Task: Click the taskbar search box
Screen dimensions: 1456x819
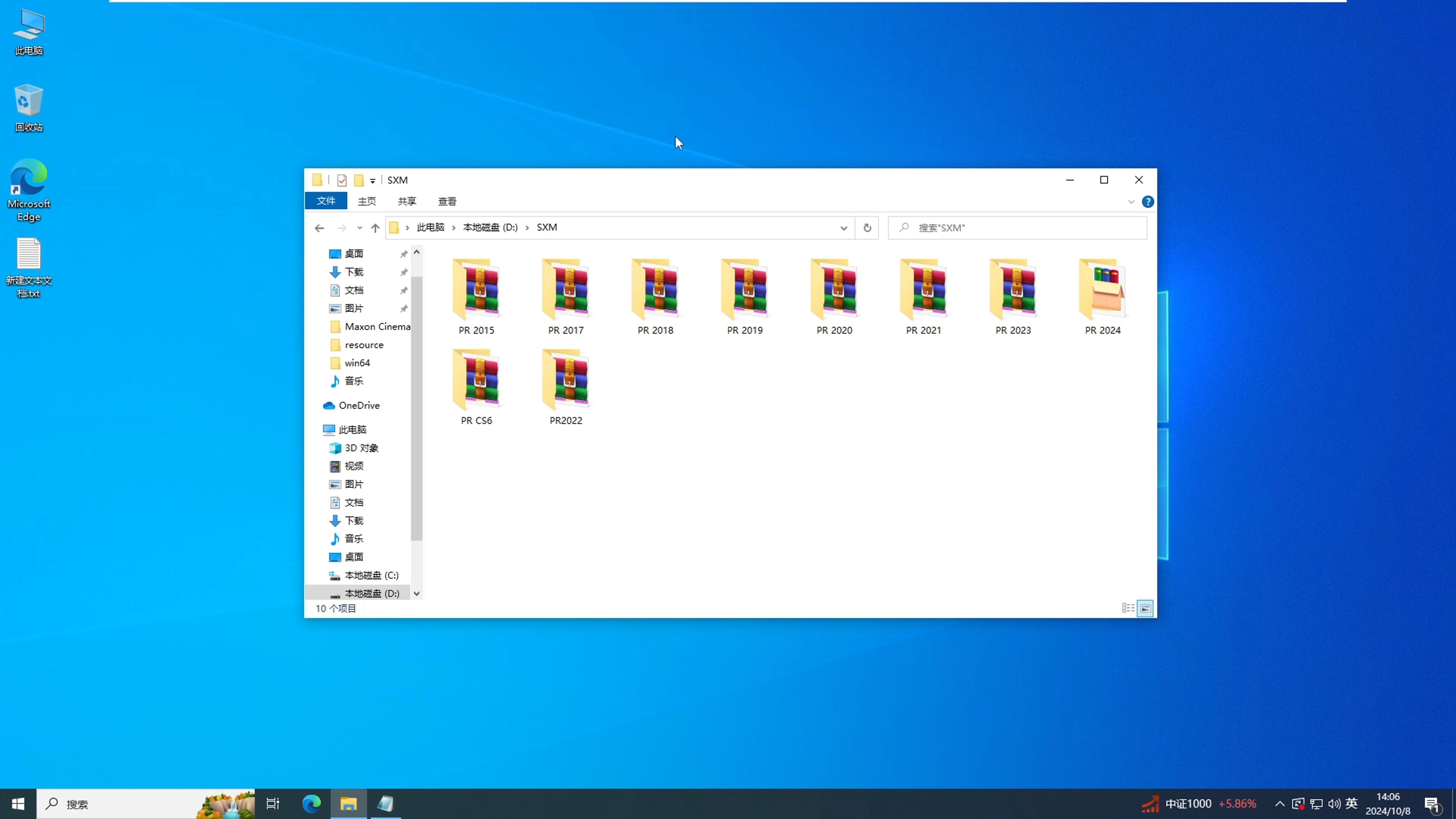Action: pos(146,804)
